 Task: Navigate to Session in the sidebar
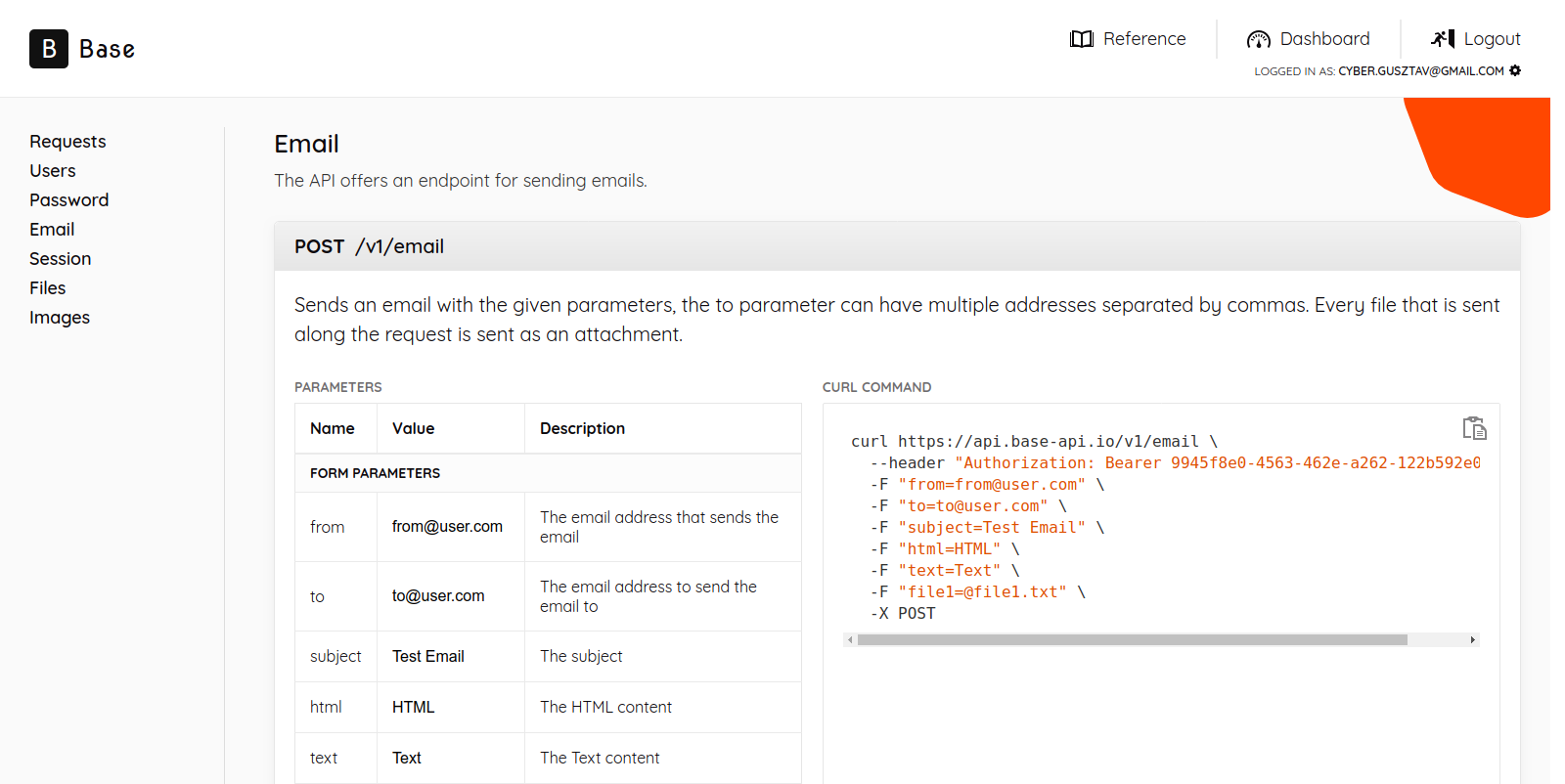point(60,259)
